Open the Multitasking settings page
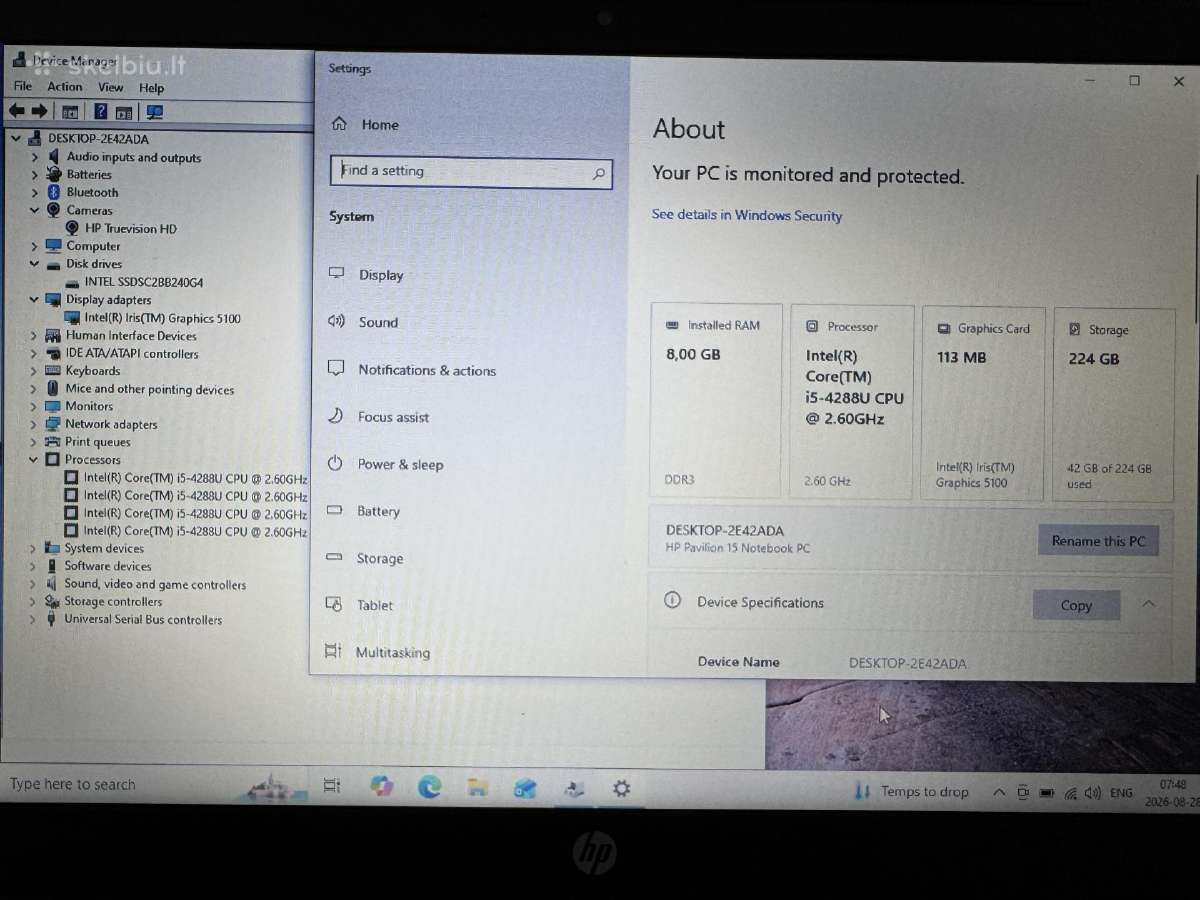 point(393,652)
